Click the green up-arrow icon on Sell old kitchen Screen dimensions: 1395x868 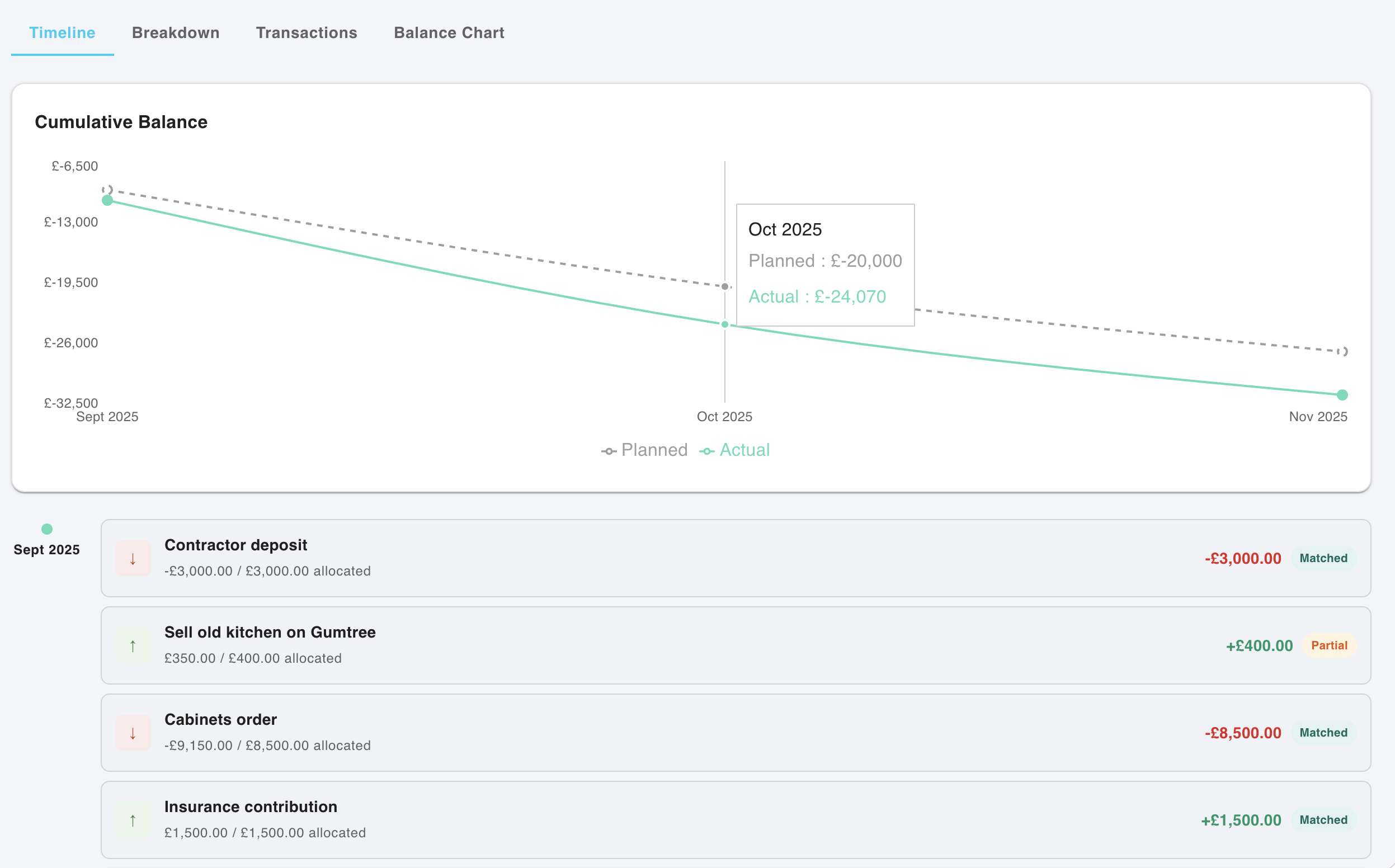(133, 645)
